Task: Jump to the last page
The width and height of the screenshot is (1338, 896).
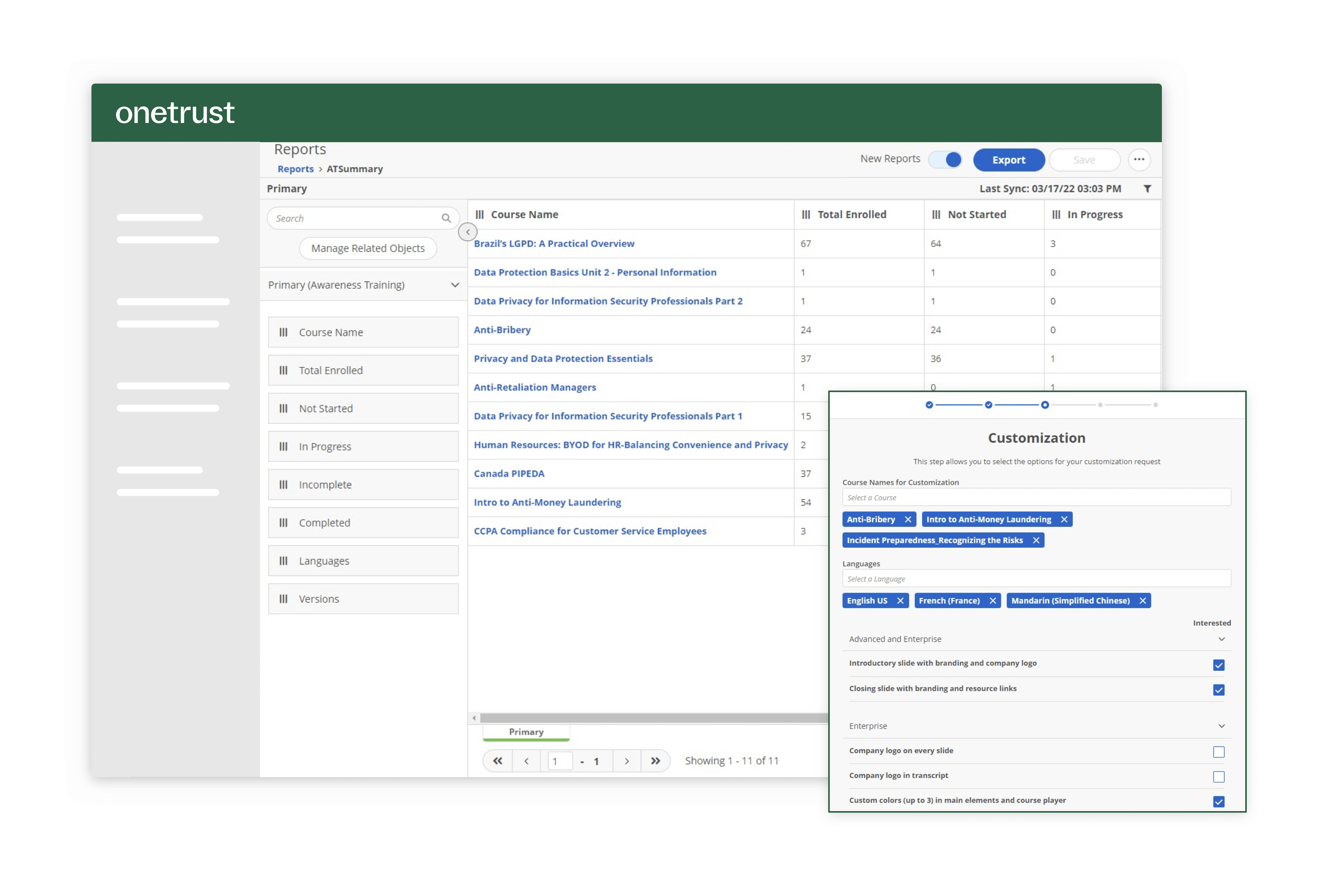Action: tap(656, 761)
